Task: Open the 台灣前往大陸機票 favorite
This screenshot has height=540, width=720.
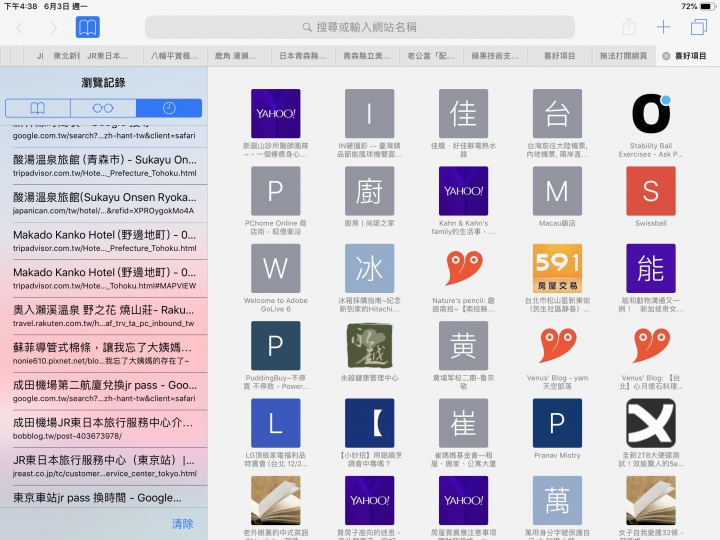Action: coord(557,113)
